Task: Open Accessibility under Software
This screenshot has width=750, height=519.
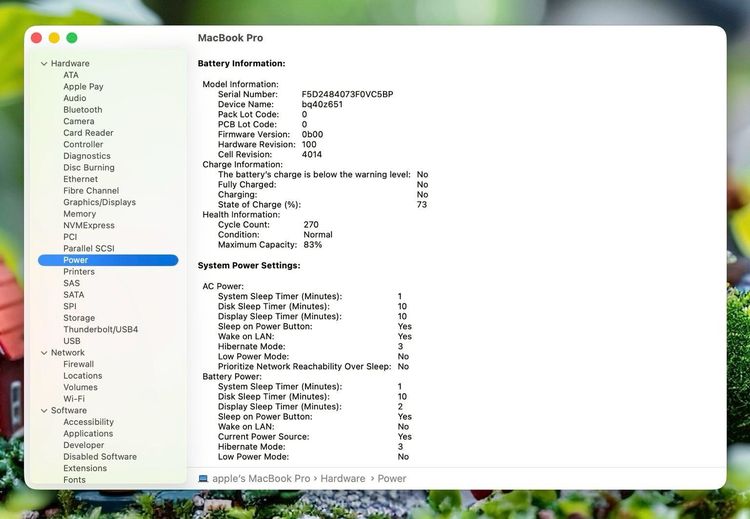Action: tap(88, 422)
